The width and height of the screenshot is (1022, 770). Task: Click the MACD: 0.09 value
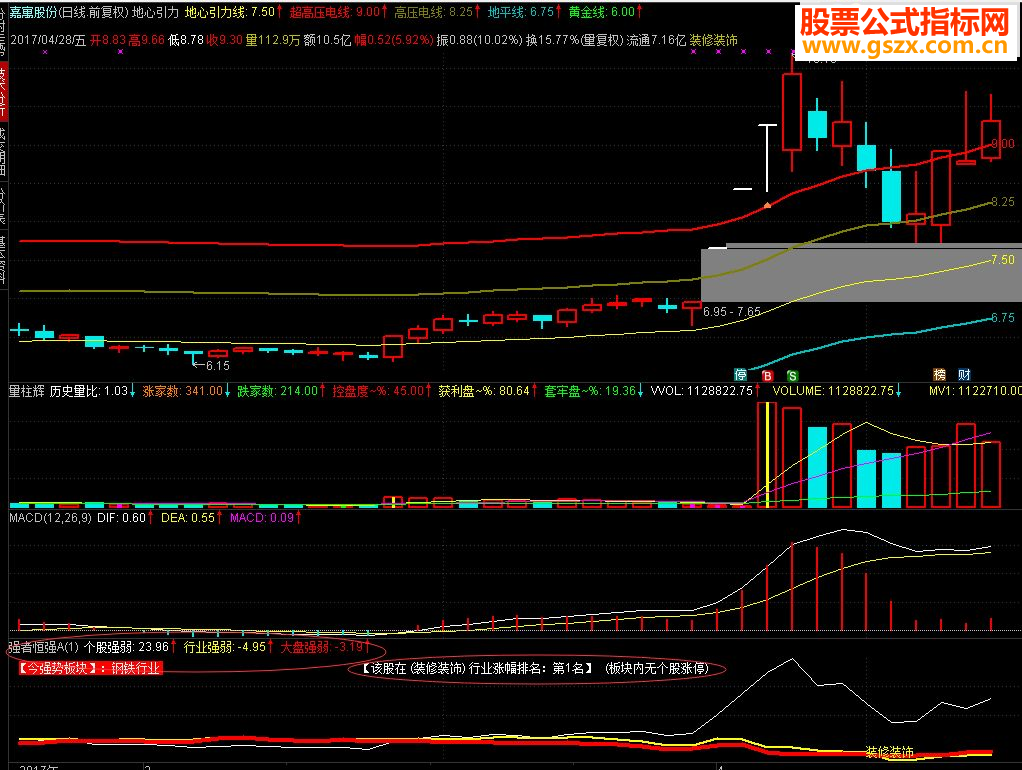tap(265, 518)
